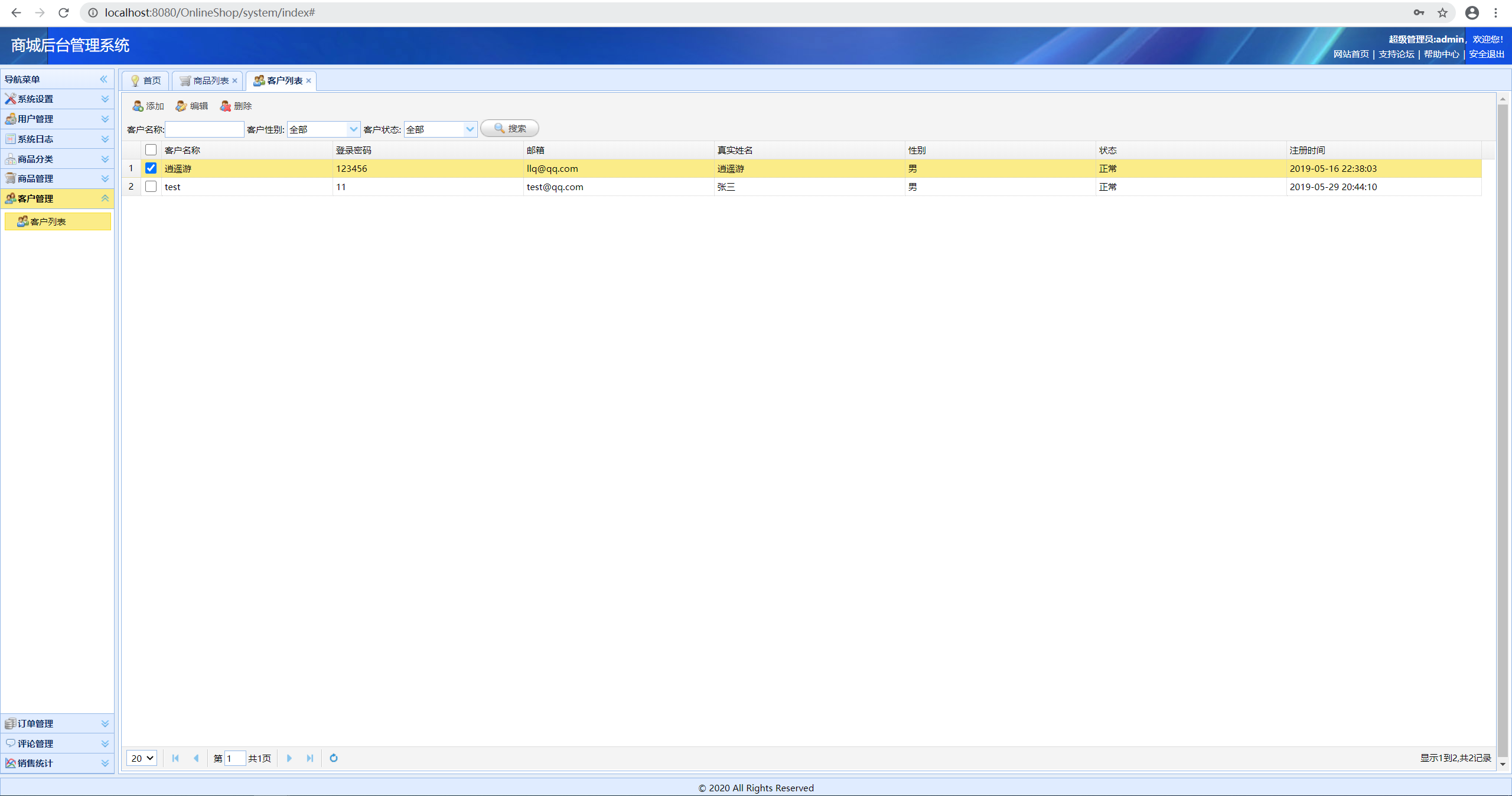Click the Add (添加) customer icon button
Screen dimensions: 1512x796
(148, 106)
